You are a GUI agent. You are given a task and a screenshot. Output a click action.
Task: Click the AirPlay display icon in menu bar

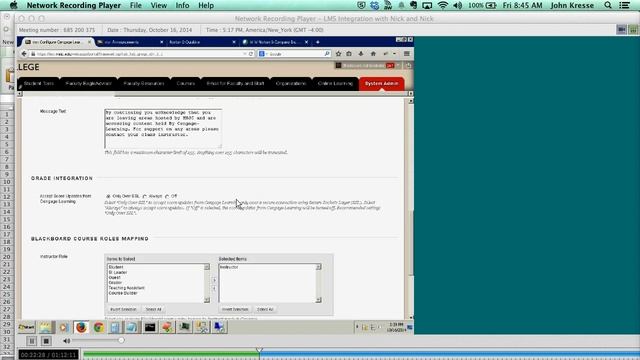(x=427, y=5)
